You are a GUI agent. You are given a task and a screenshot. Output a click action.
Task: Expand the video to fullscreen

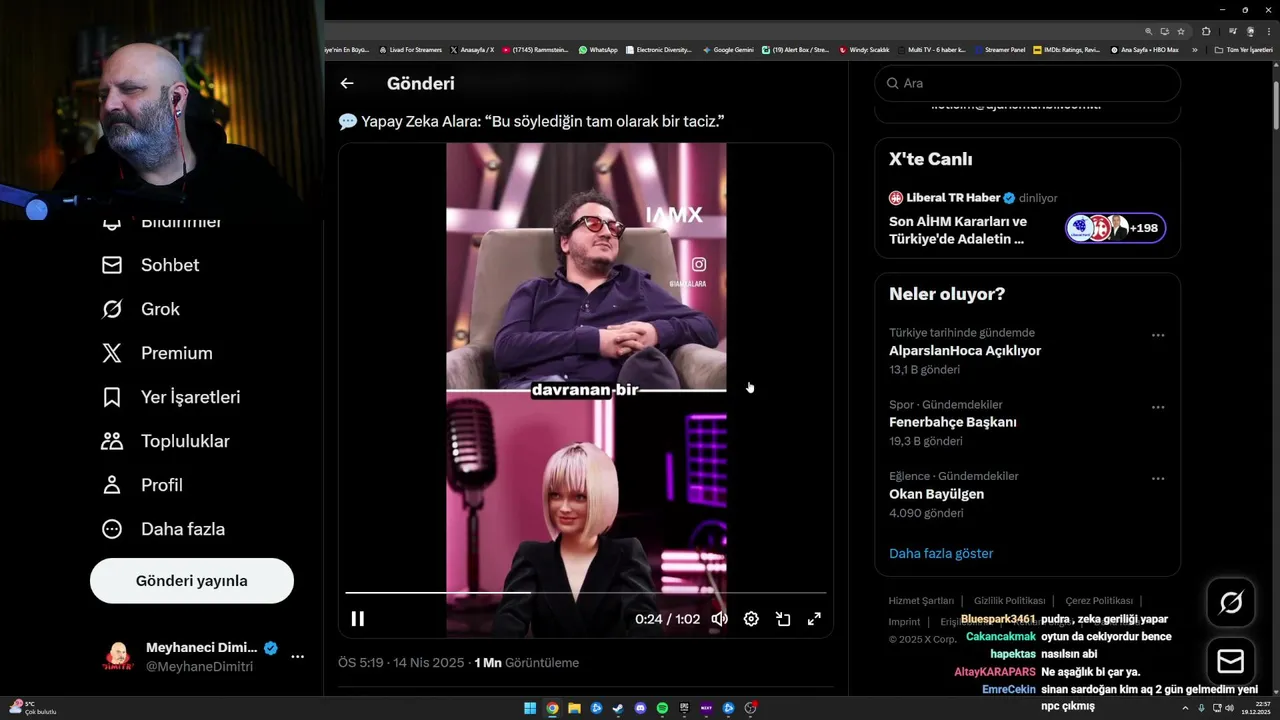click(x=815, y=619)
